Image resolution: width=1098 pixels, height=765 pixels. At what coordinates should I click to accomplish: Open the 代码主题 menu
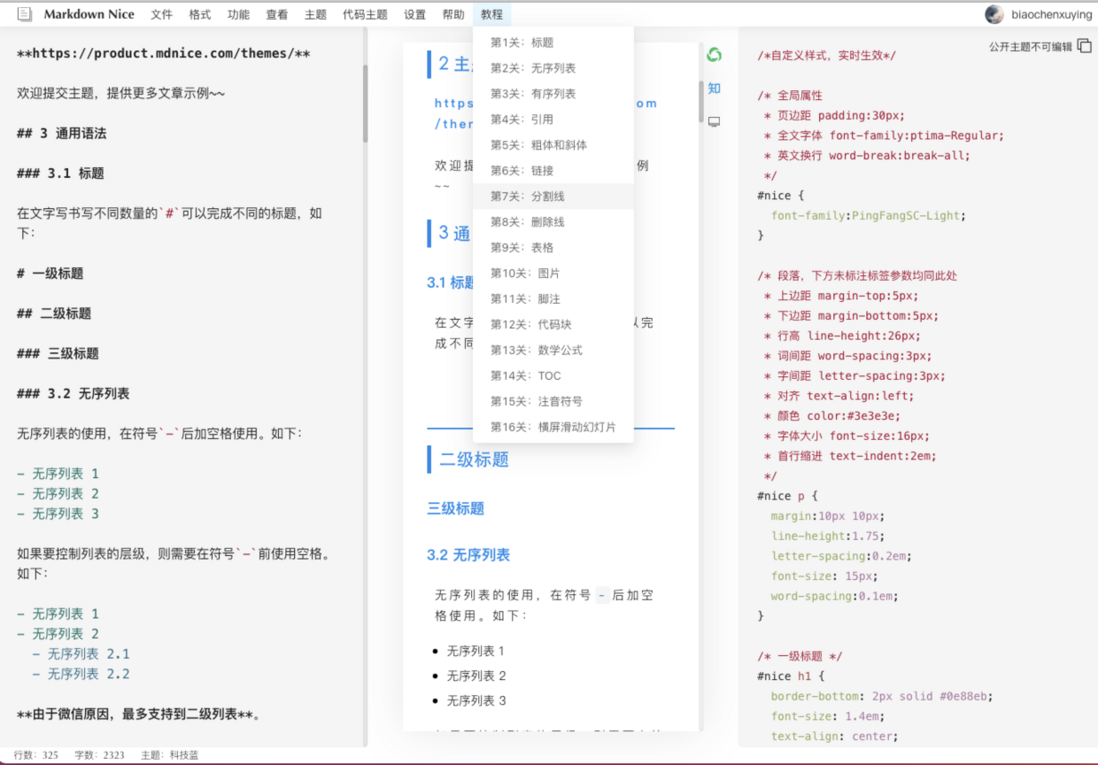(365, 15)
